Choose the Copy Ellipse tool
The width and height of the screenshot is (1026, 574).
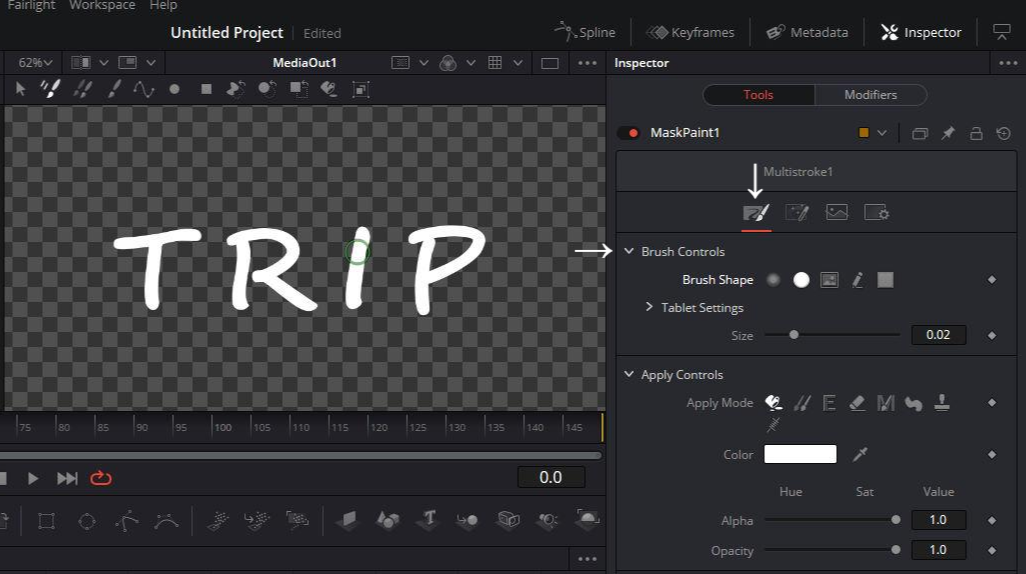click(x=267, y=88)
